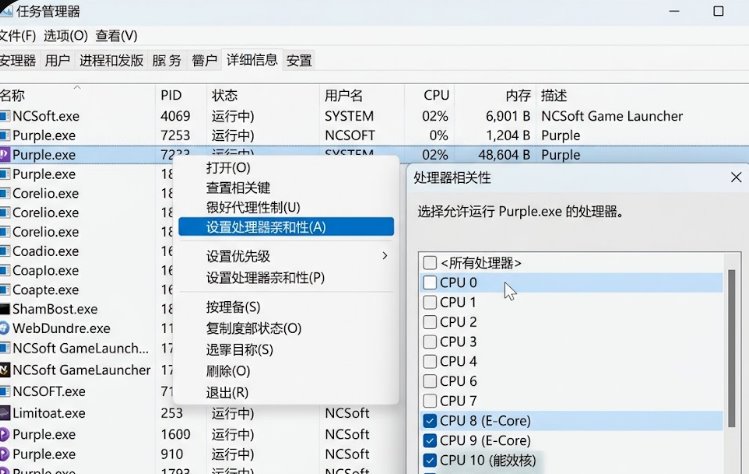
Task: Enable the CPU 3 checkbox
Action: 430,342
